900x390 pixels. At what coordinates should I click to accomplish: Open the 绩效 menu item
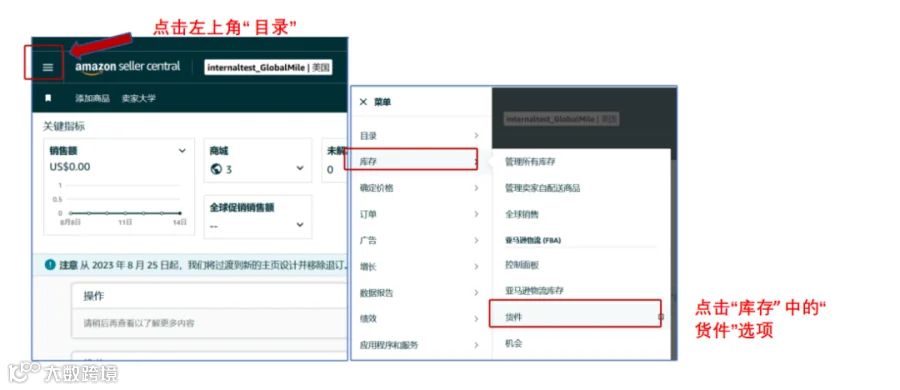tap(421, 318)
